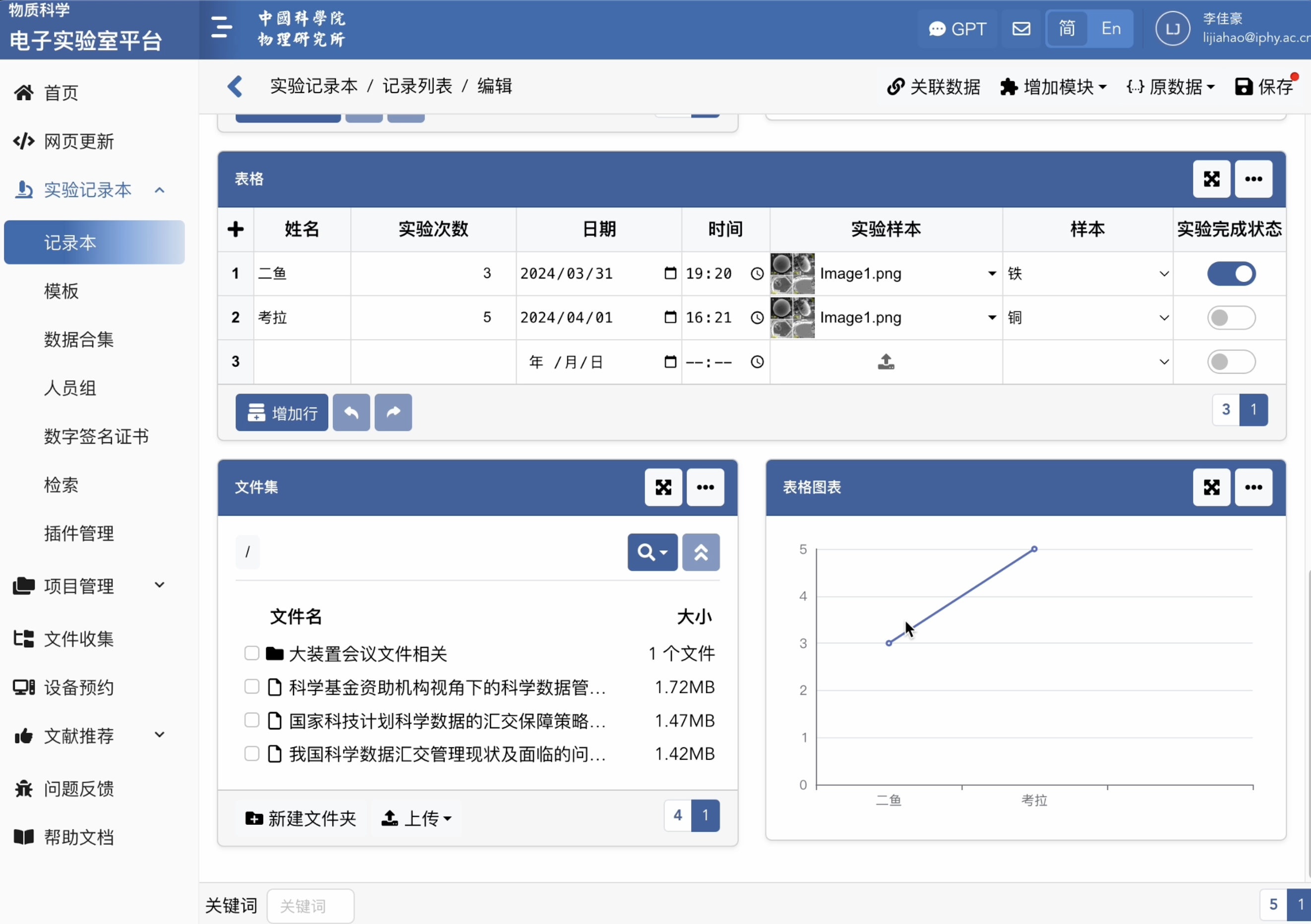Viewport: 1311px width, 924px height.
Task: Click the 关键词 input field
Action: coord(310,906)
